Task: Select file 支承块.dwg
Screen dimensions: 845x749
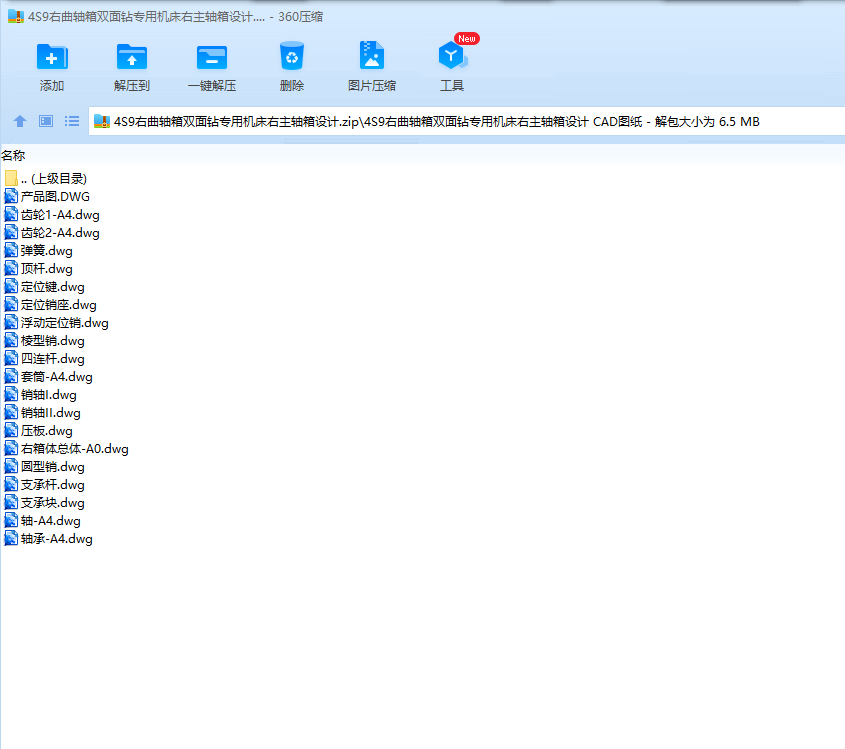Action: (x=44, y=503)
